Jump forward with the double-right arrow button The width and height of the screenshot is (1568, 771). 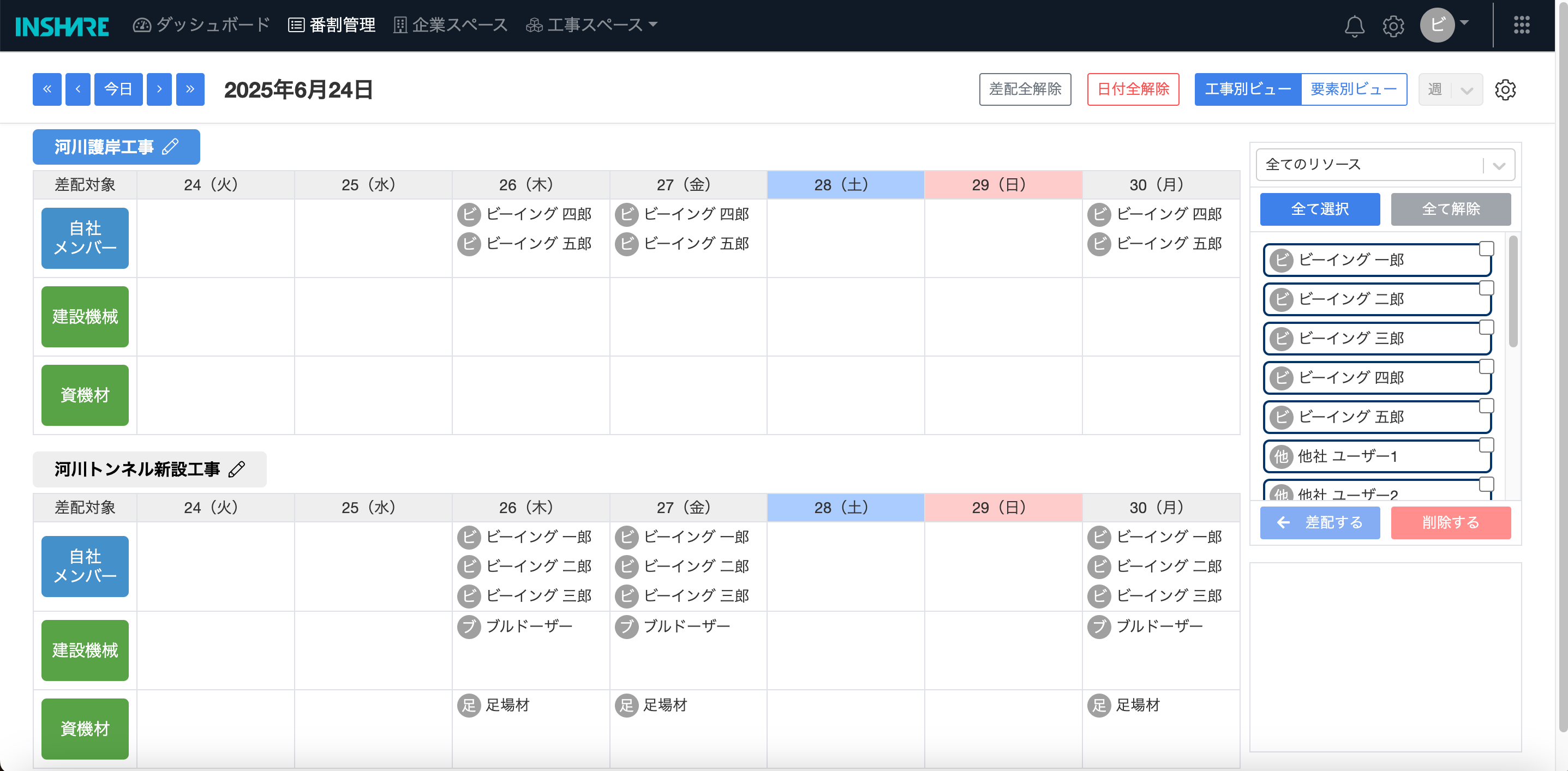(x=190, y=89)
